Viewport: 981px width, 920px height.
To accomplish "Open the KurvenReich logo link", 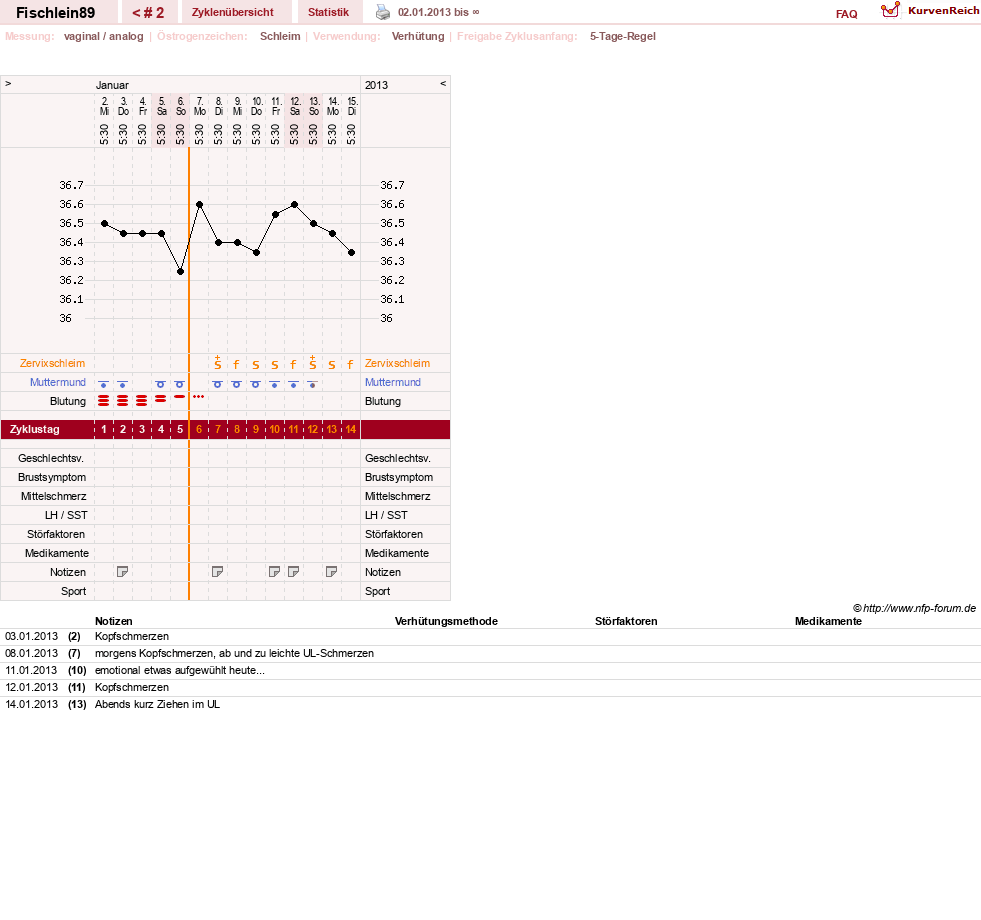I will 930,11.
